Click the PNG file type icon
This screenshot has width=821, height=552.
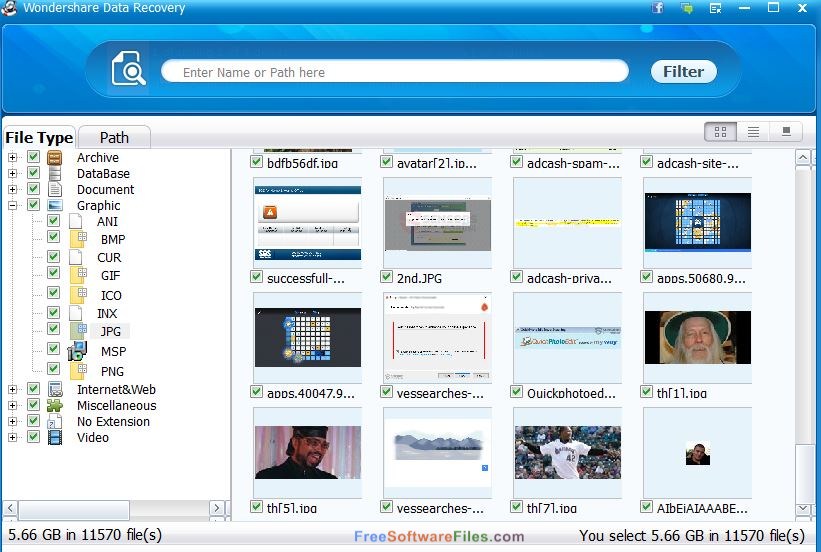(79, 371)
